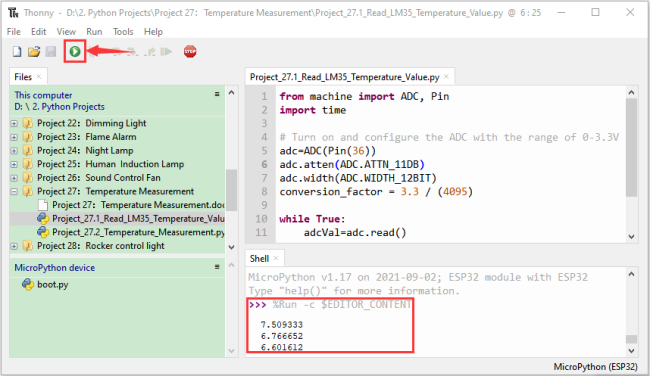The width and height of the screenshot is (650, 377).
Task: Open the View menu
Action: pyautogui.click(x=66, y=32)
